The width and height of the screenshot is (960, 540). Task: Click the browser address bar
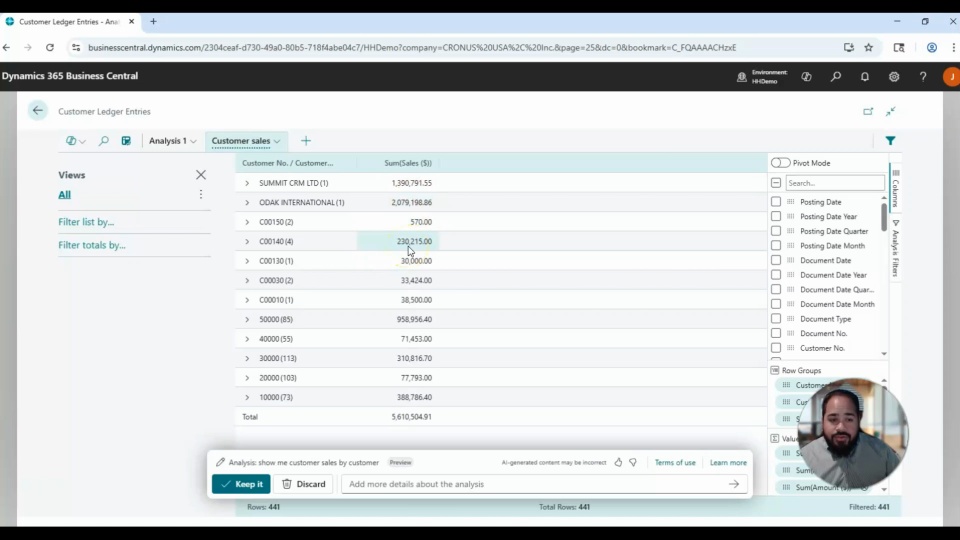[x=411, y=47]
